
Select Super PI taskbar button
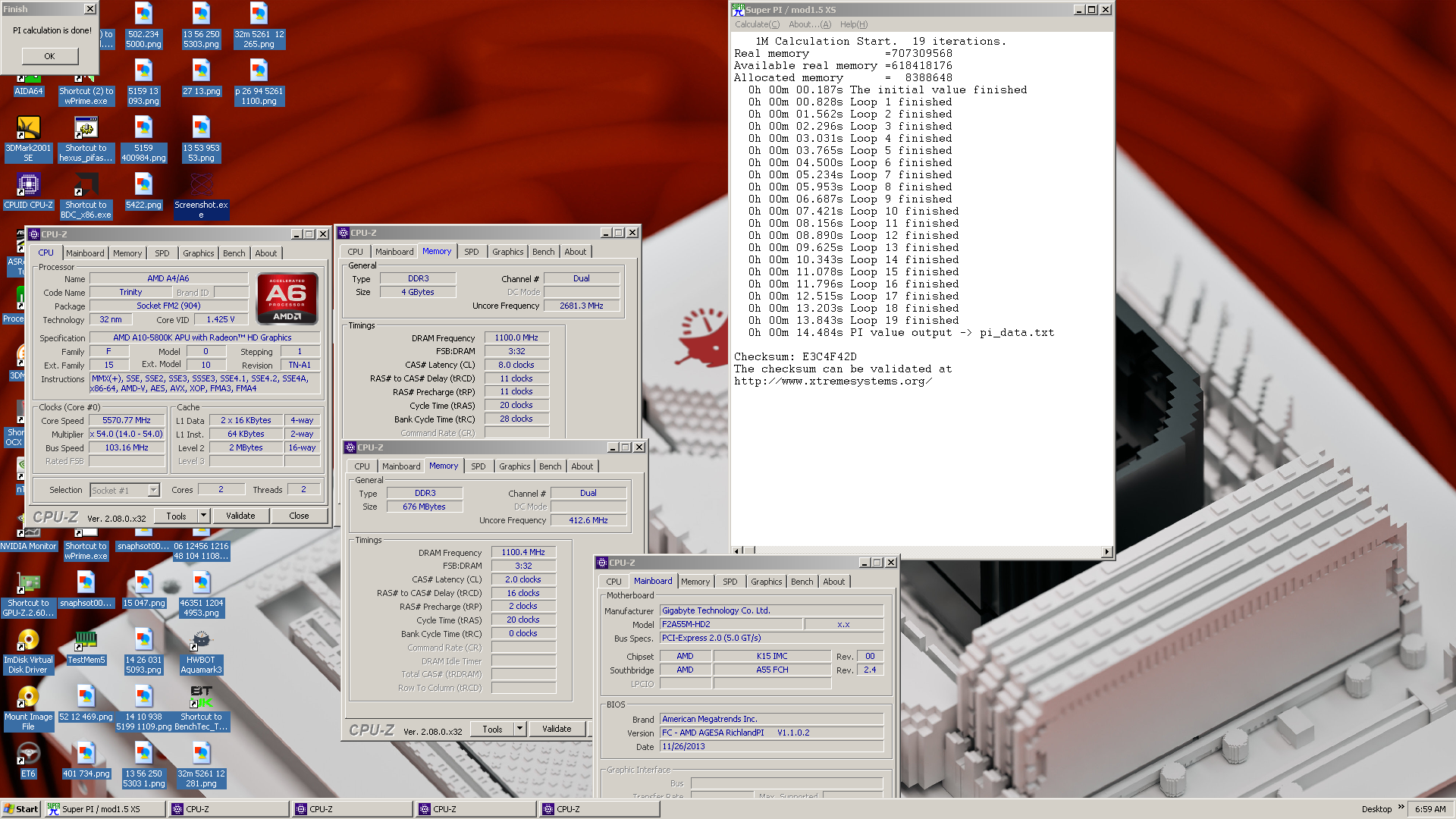coord(105,809)
